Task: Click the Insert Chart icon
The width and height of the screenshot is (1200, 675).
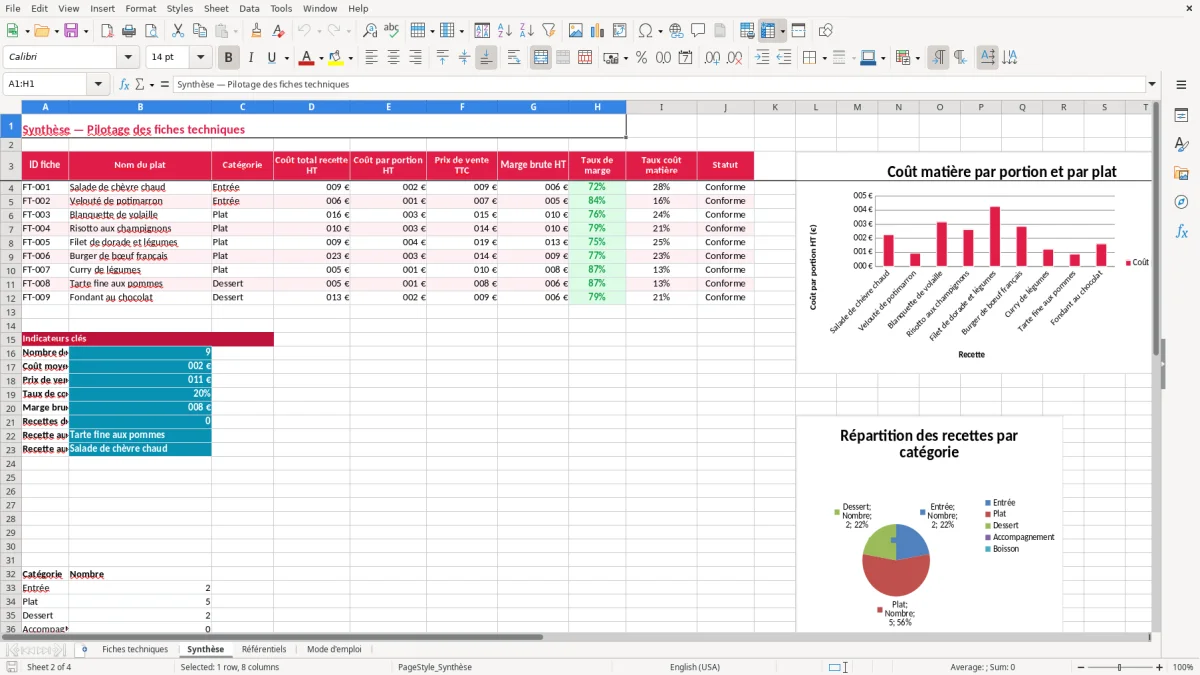Action: tap(598, 31)
